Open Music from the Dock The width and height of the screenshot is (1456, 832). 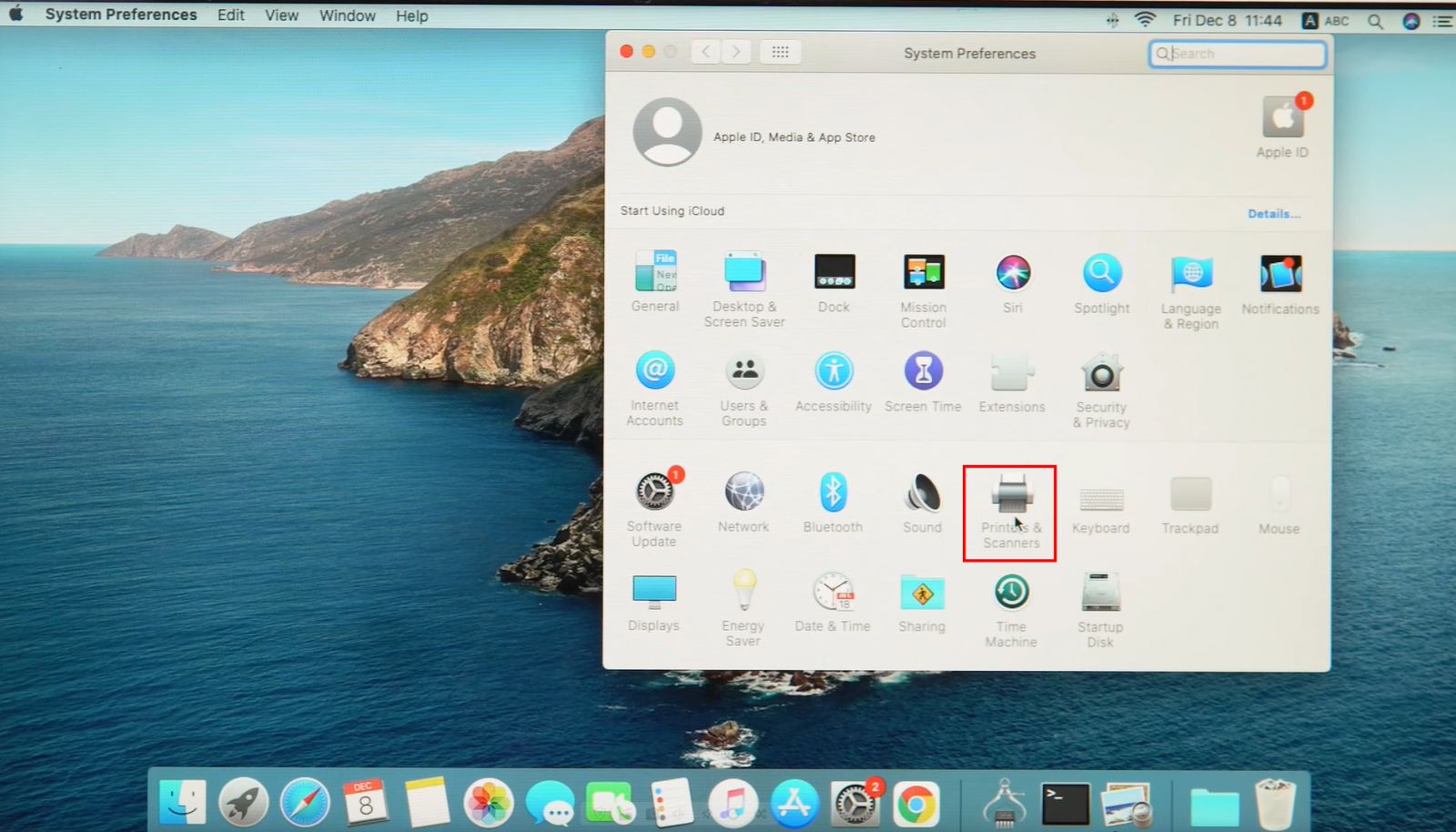[733, 804]
